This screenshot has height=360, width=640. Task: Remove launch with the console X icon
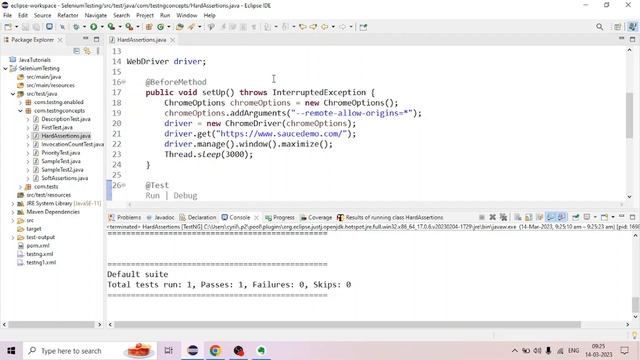point(493,217)
